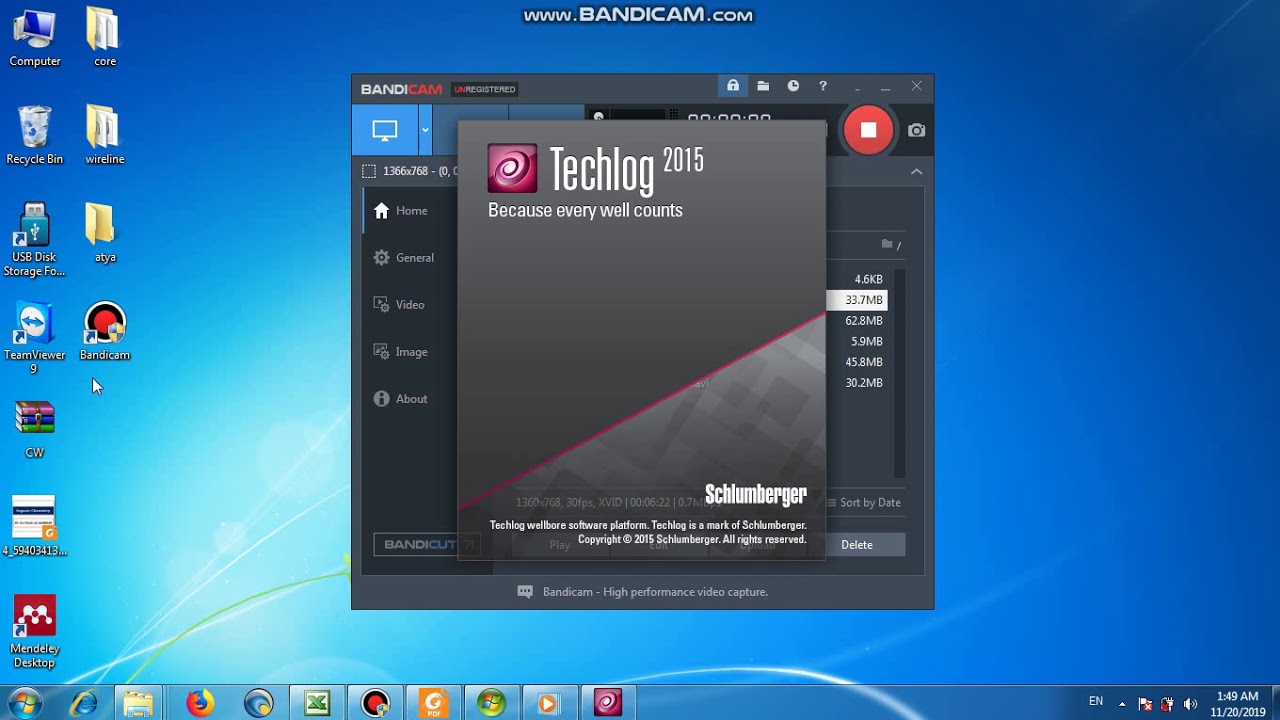Launch Bandicam desktop shortcut

click(x=104, y=331)
